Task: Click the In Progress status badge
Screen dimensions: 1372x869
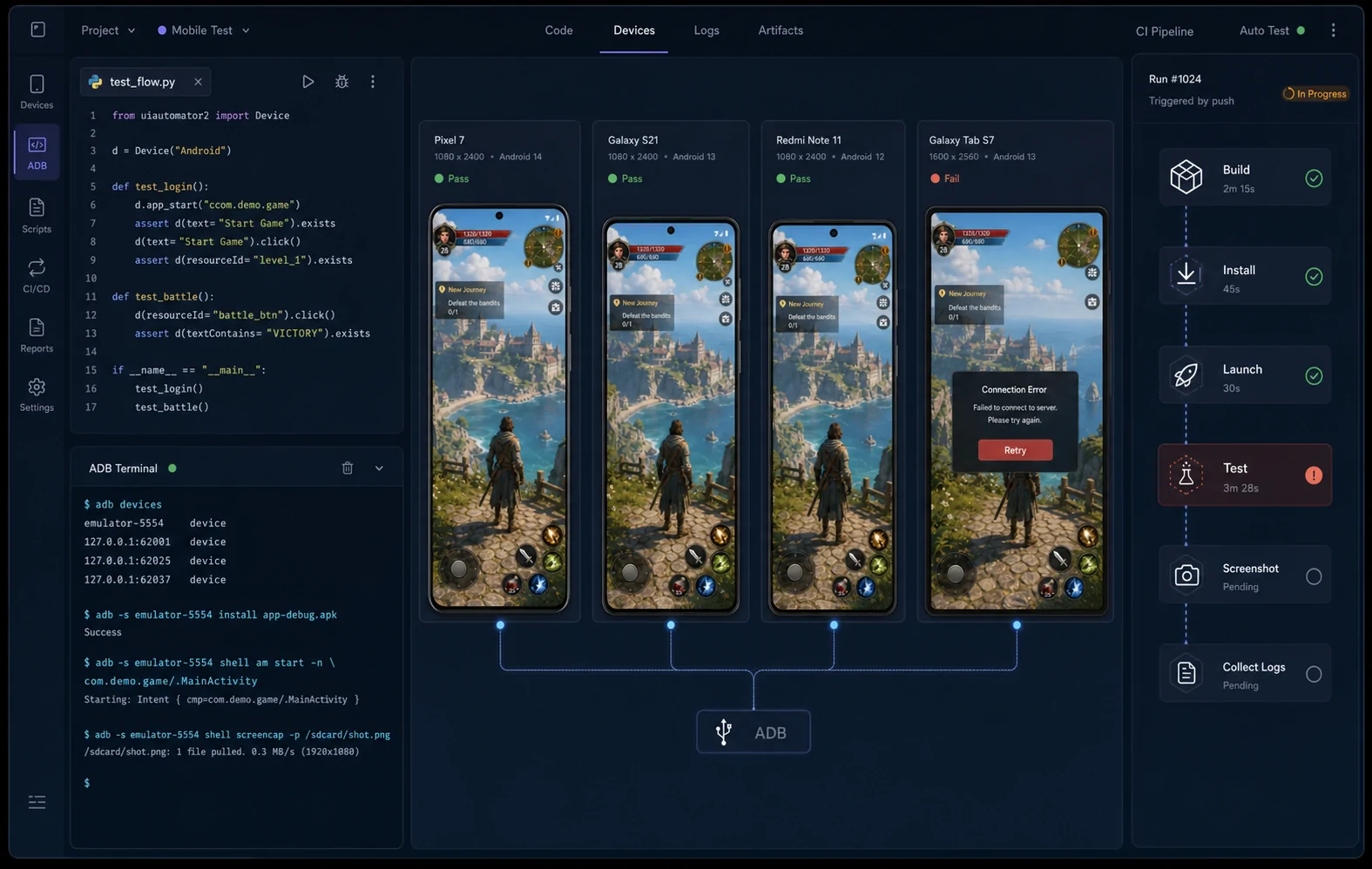Action: pos(1315,94)
